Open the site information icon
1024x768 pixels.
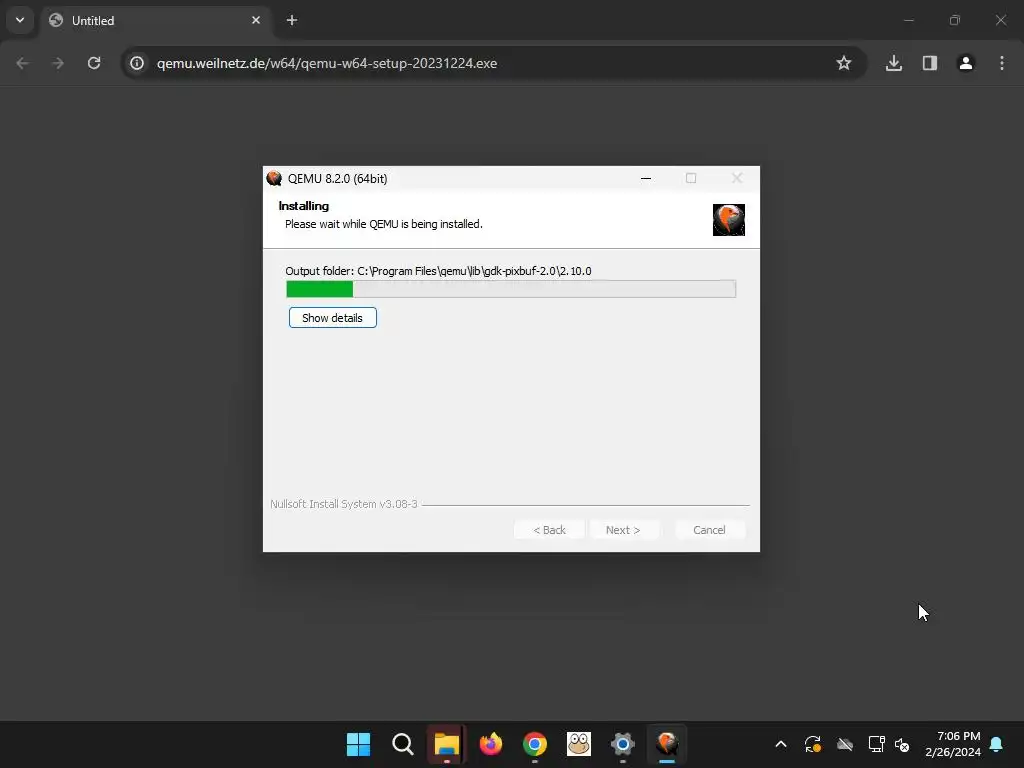(136, 63)
